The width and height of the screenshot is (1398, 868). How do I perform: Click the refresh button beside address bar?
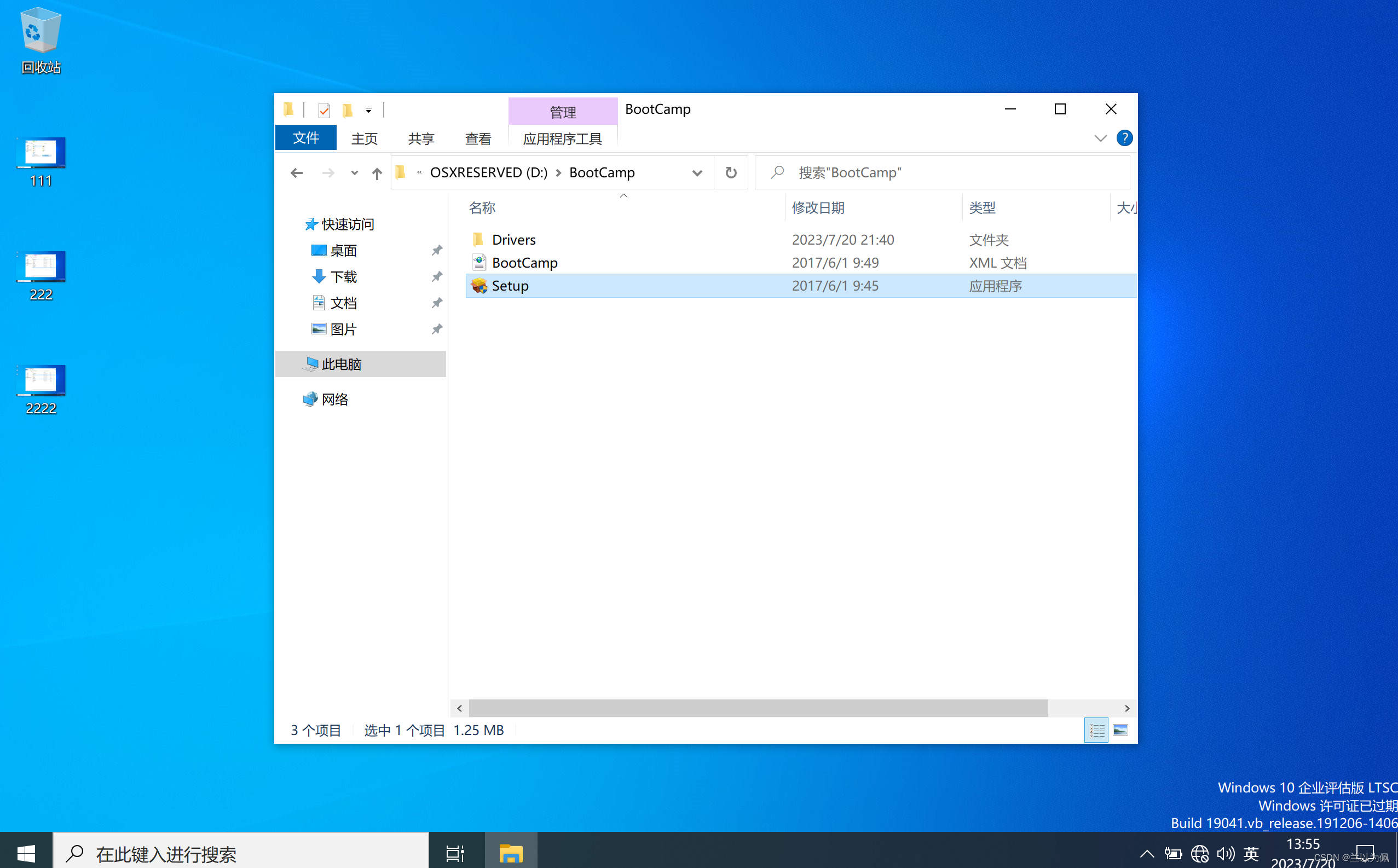[730, 173]
